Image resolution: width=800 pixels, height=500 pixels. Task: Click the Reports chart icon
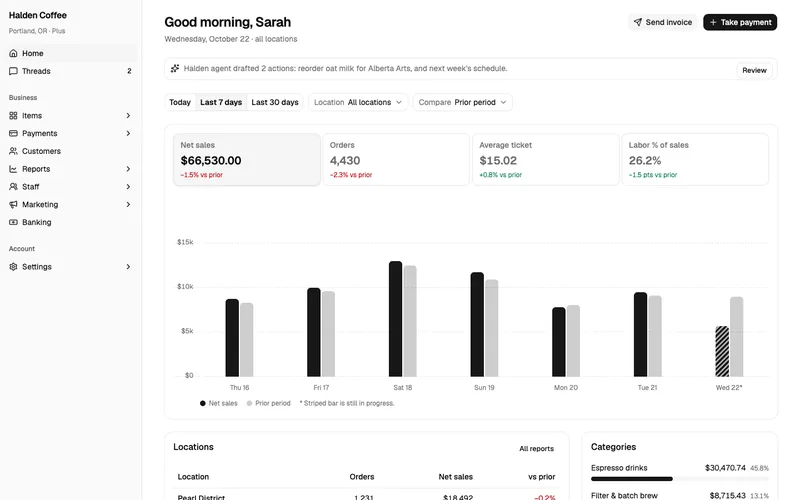pyautogui.click(x=13, y=169)
